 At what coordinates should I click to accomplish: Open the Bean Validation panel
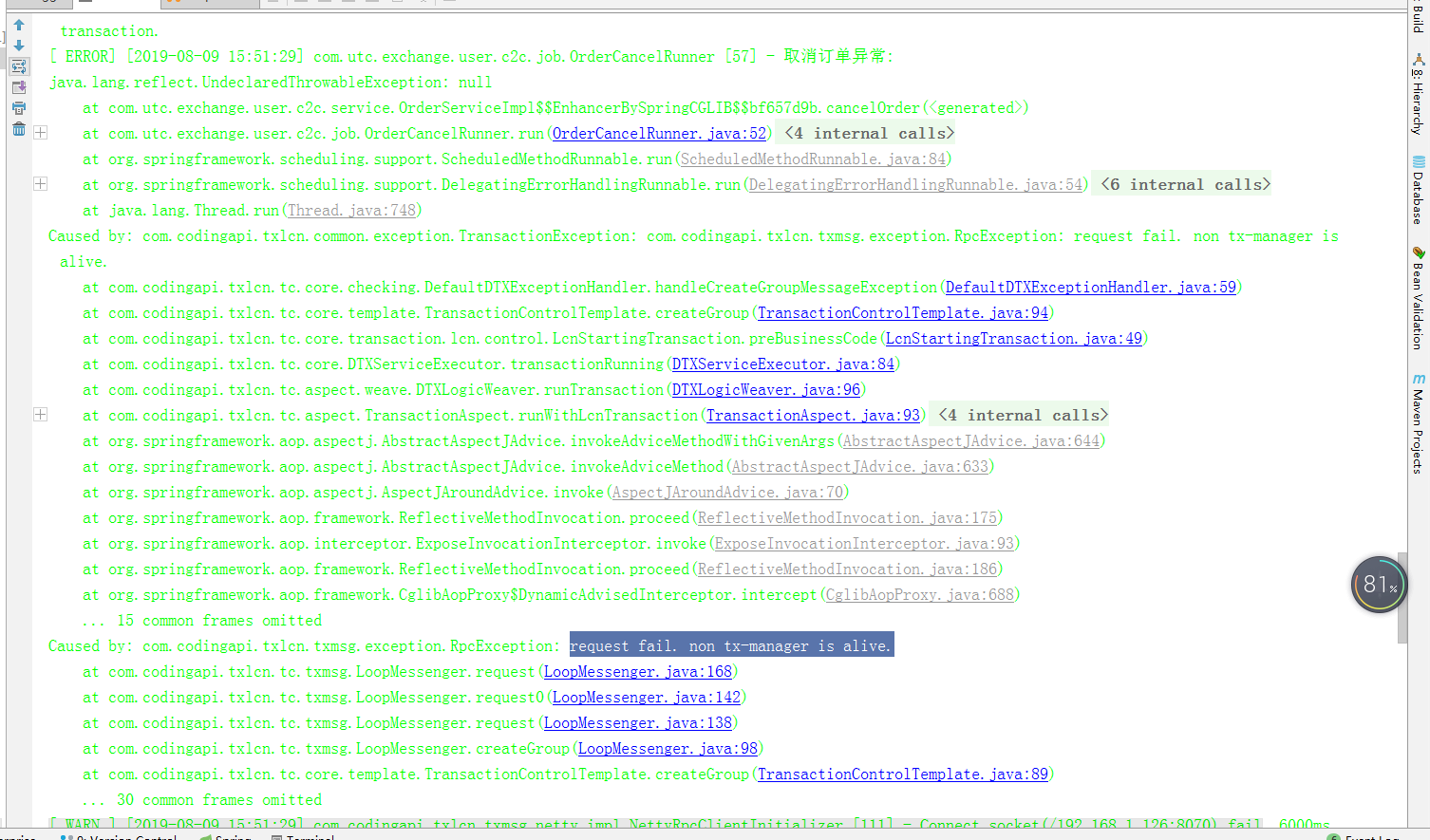coord(1421,294)
